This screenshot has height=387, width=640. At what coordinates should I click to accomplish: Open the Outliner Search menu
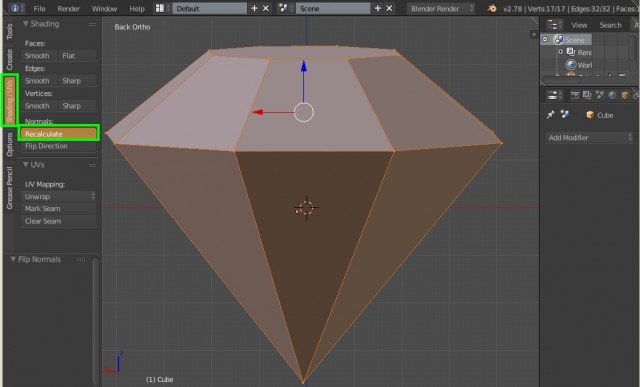coord(610,25)
